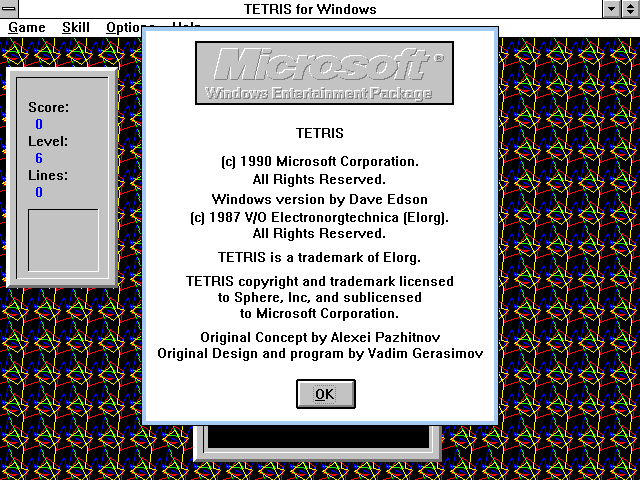Image resolution: width=640 pixels, height=480 pixels.
Task: Click the next-piece preview box
Action: point(63,240)
